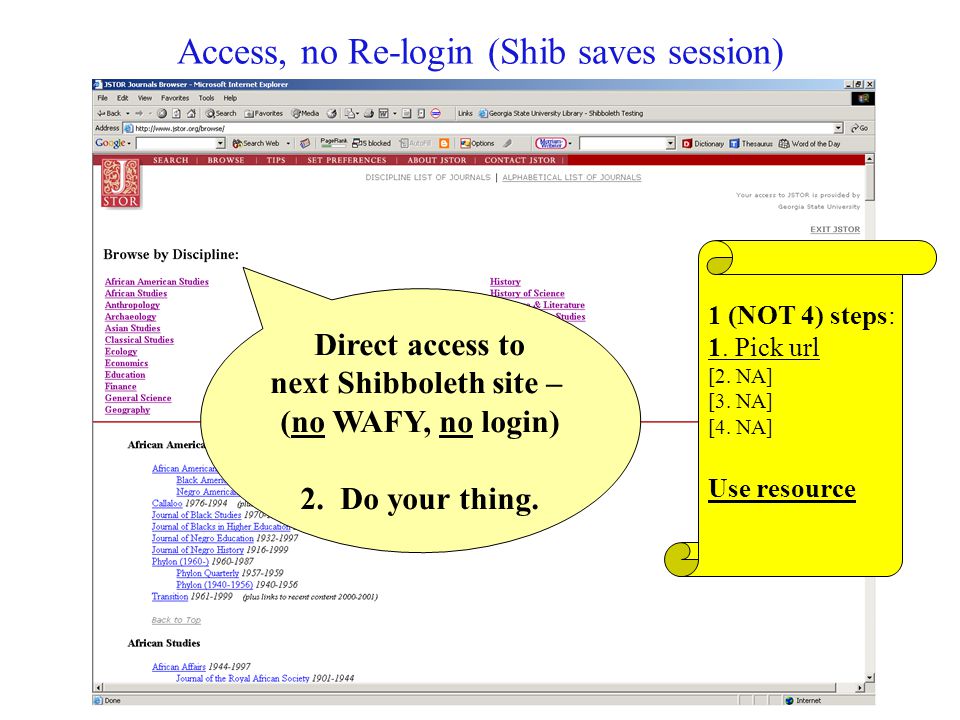Click the Forward arrow button

139,113
